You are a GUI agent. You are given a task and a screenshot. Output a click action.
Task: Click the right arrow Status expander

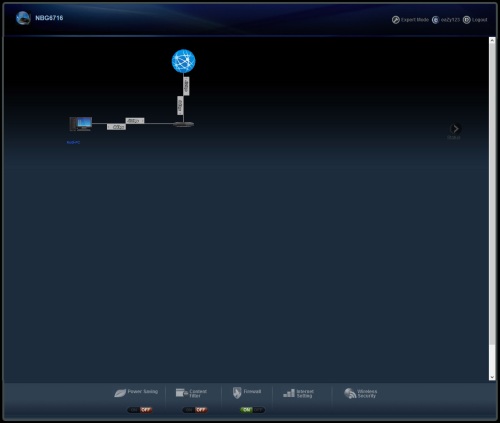click(x=455, y=129)
